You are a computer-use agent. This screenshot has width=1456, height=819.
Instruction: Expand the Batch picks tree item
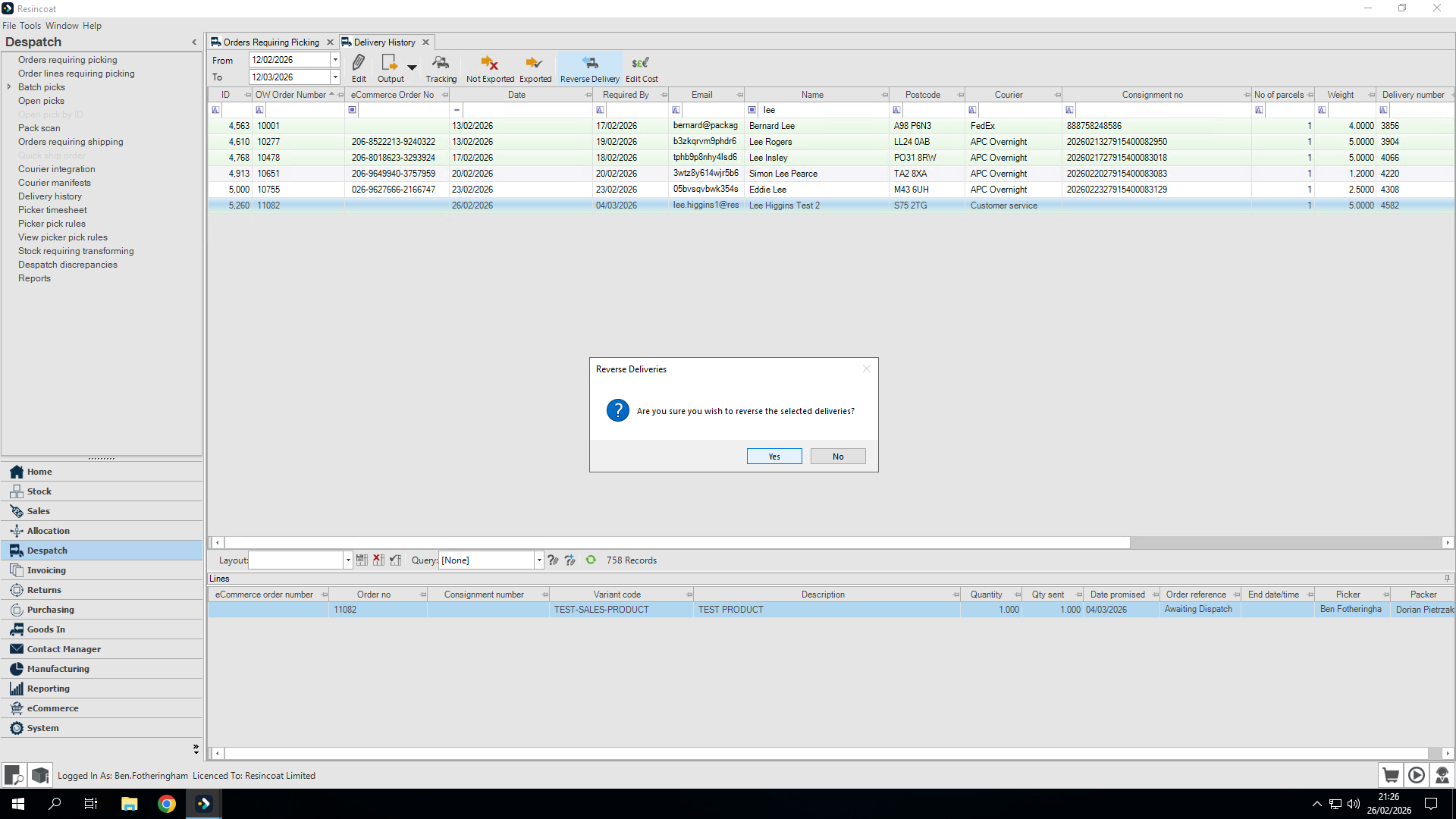(x=9, y=87)
